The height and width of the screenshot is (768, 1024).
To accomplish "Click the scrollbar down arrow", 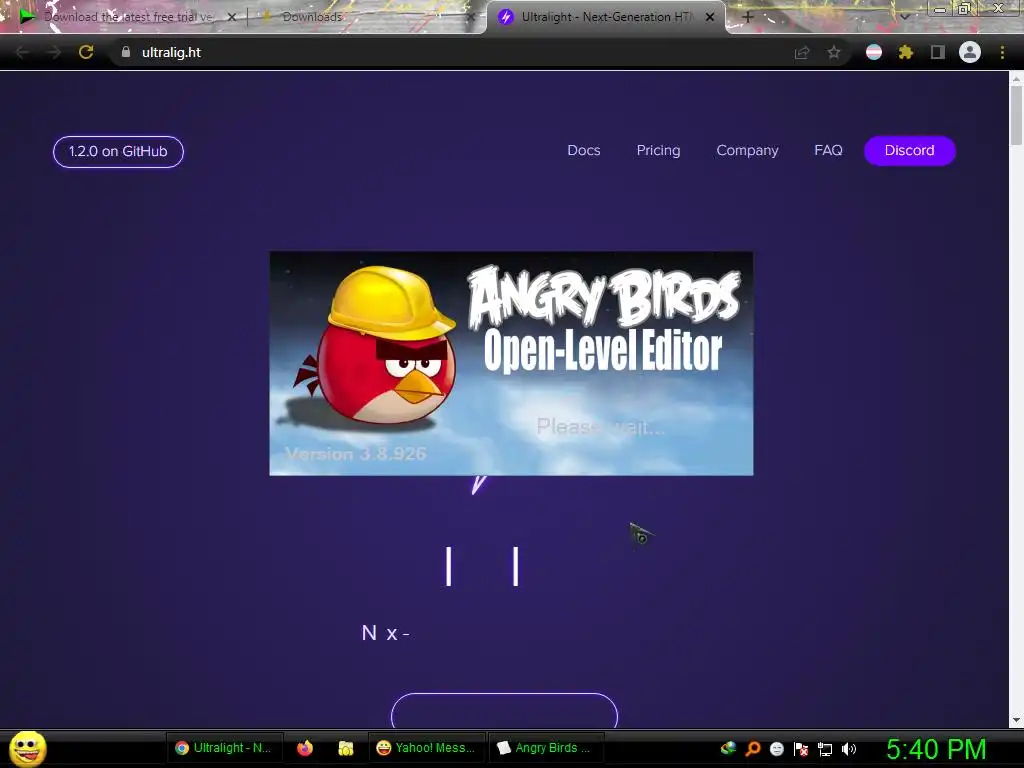I will [x=1016, y=720].
